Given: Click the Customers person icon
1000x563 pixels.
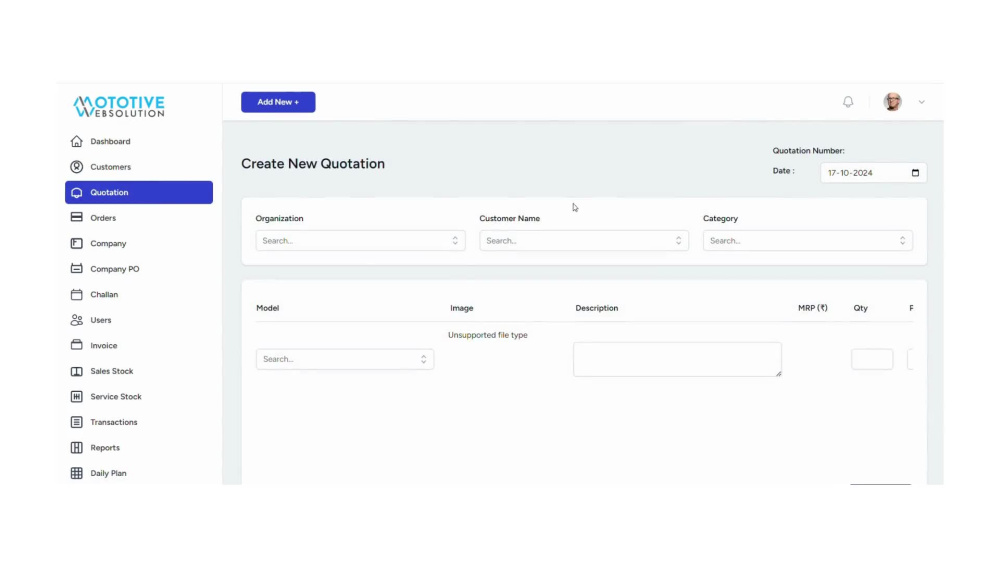Looking at the screenshot, I should [77, 166].
